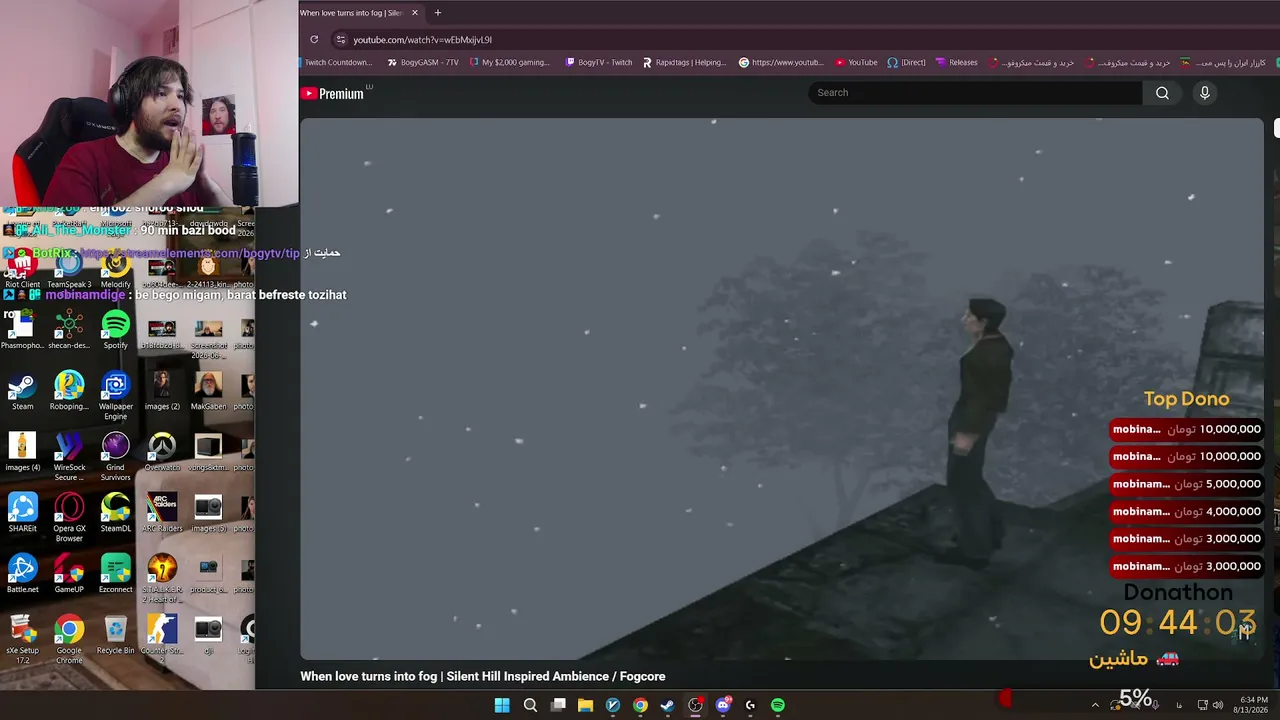Switch to Steam on the taskbar
Image resolution: width=1280 pixels, height=720 pixels.
pos(667,706)
